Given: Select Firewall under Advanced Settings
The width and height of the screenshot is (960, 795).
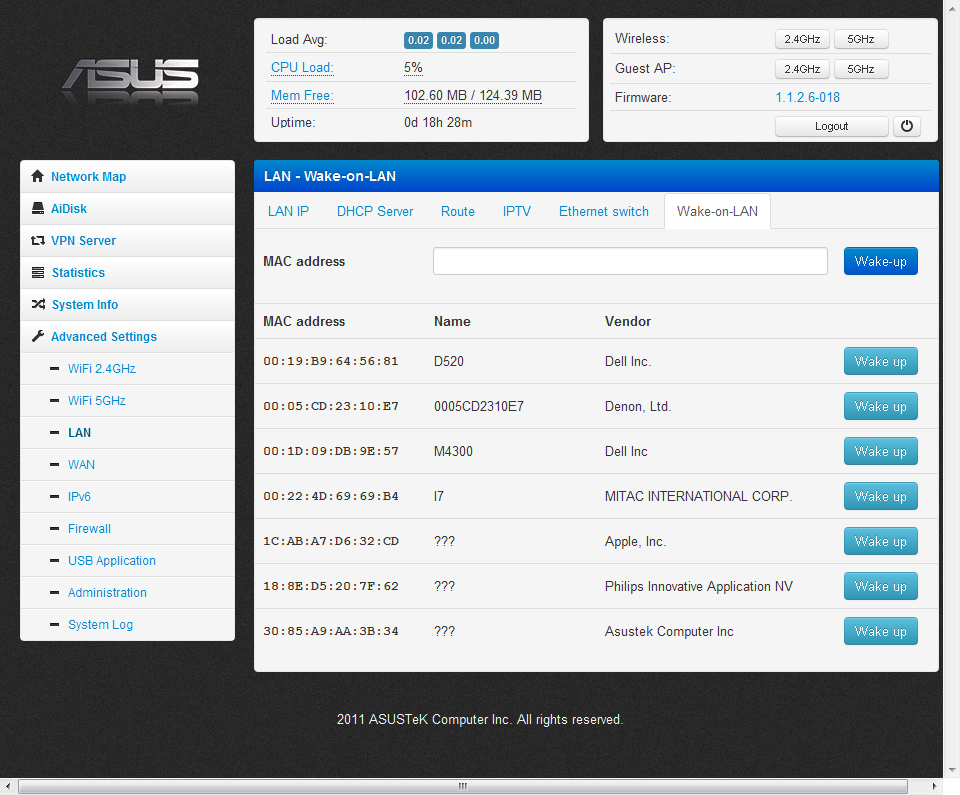Looking at the screenshot, I should coord(89,529).
